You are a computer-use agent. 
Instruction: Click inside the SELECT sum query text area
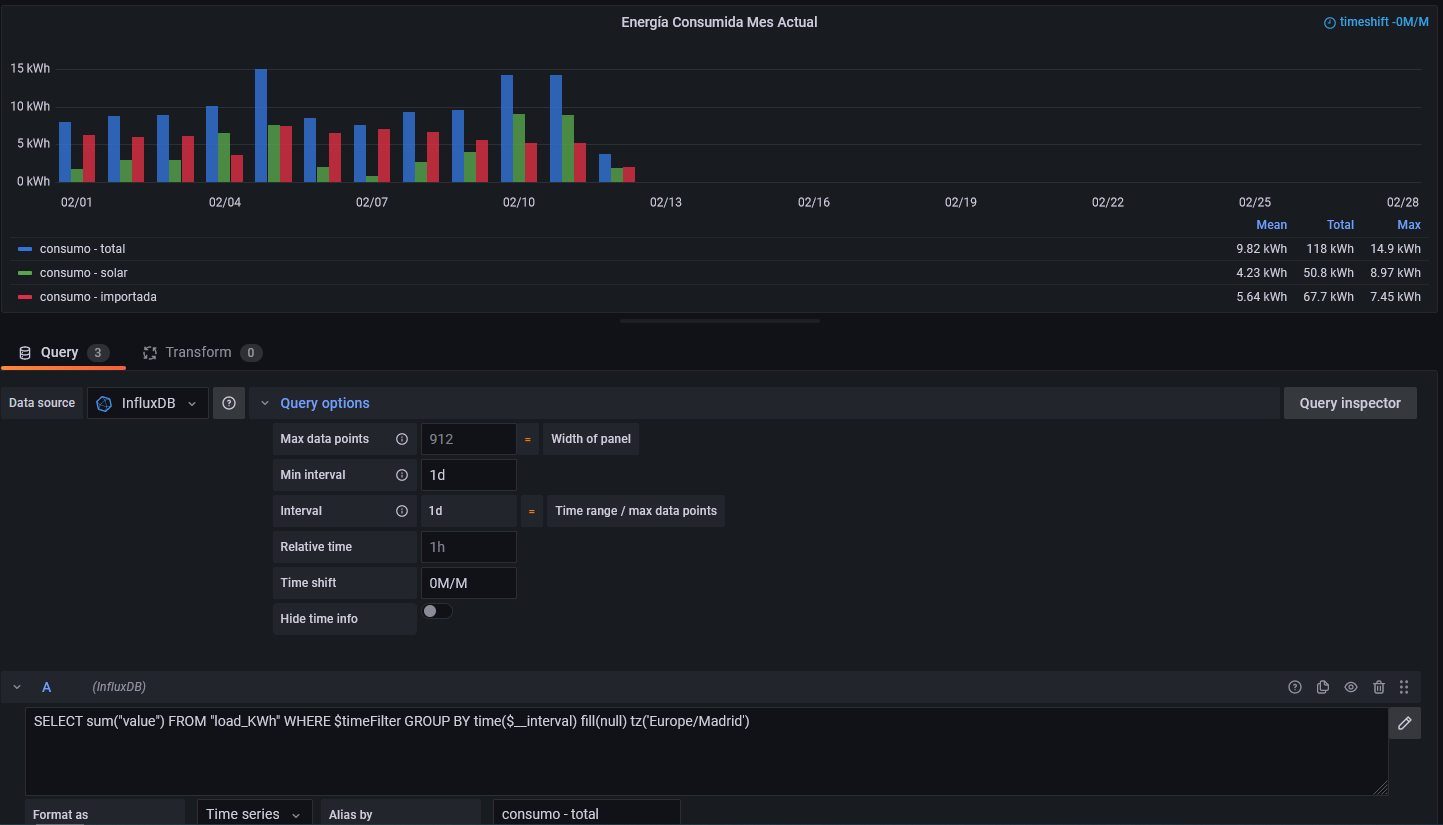[x=706, y=752]
